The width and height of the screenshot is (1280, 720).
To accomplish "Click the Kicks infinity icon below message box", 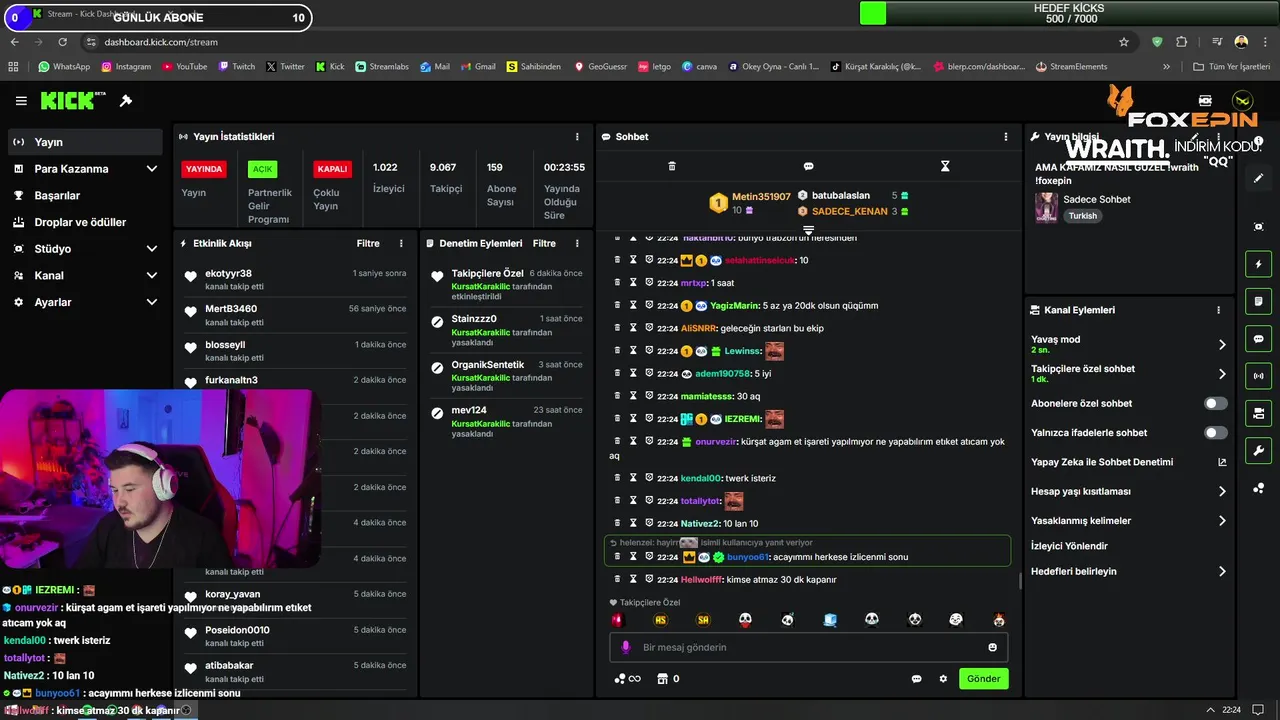I will (x=627, y=679).
